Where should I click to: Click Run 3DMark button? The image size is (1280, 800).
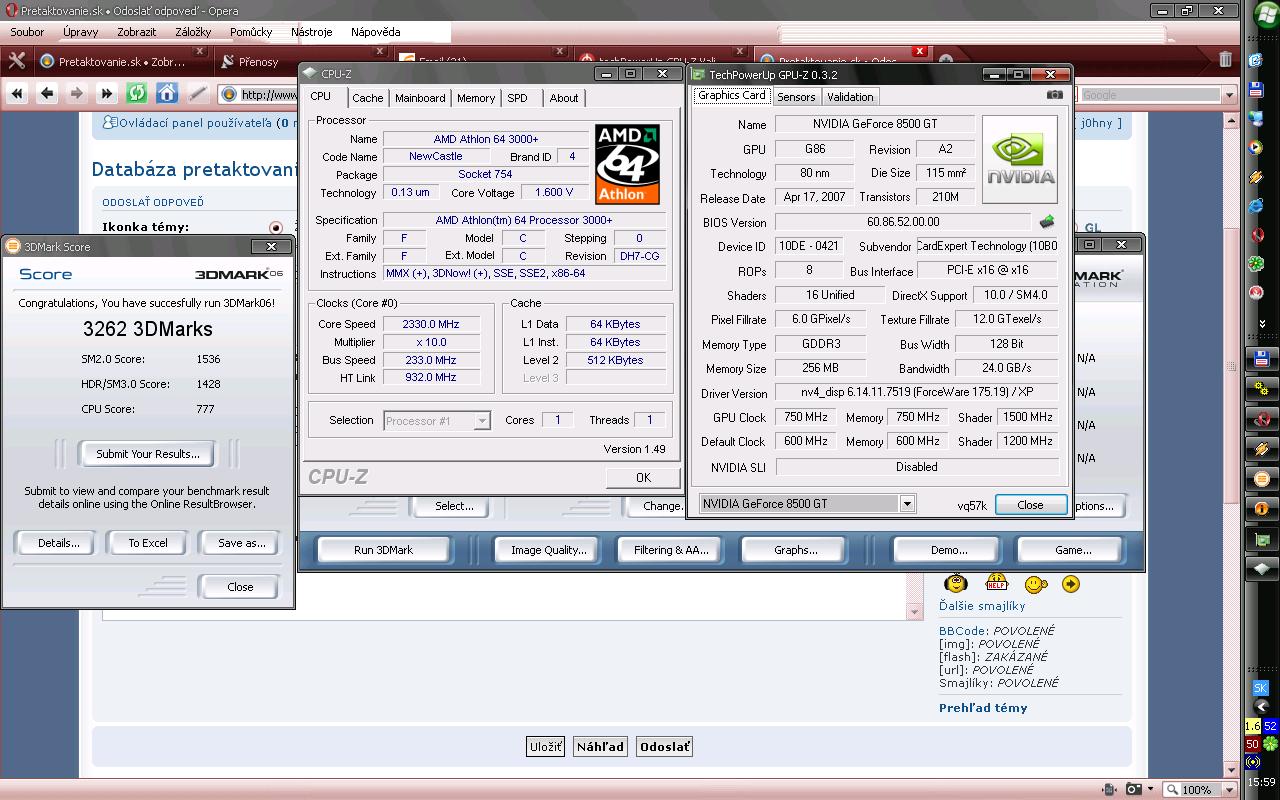(x=383, y=550)
